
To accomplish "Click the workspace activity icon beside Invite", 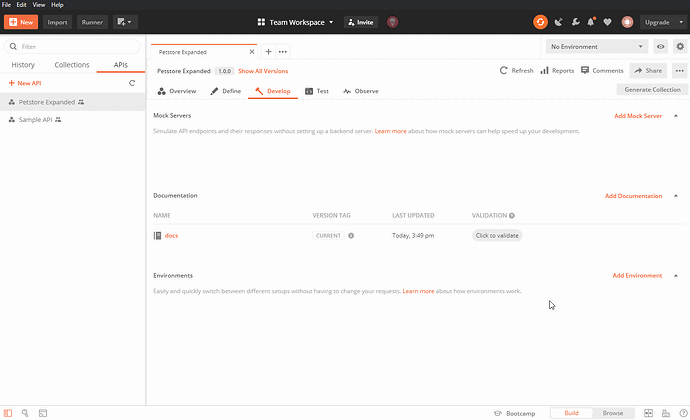I will pyautogui.click(x=393, y=22).
